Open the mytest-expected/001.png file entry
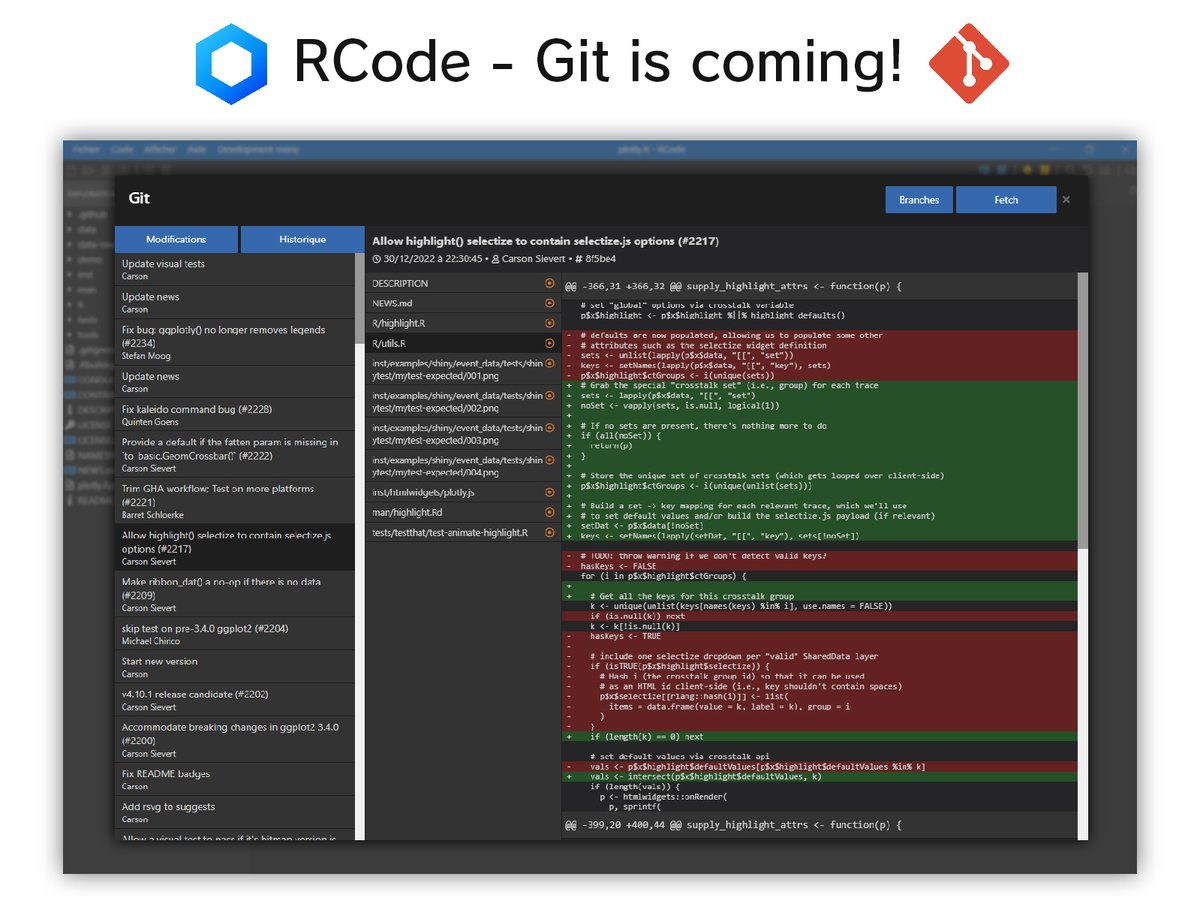 point(463,370)
